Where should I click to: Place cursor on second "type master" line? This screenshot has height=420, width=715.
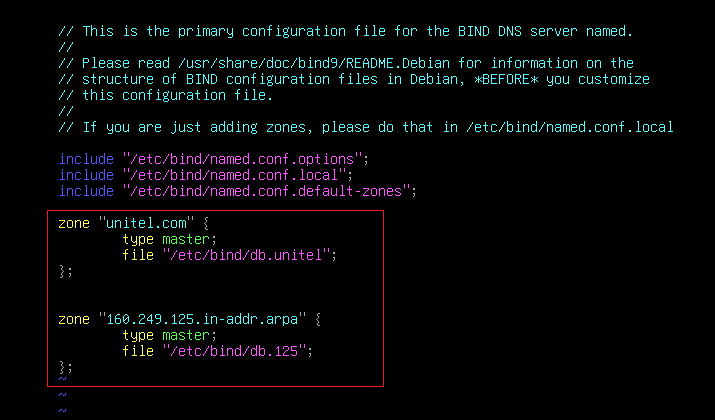coord(169,335)
